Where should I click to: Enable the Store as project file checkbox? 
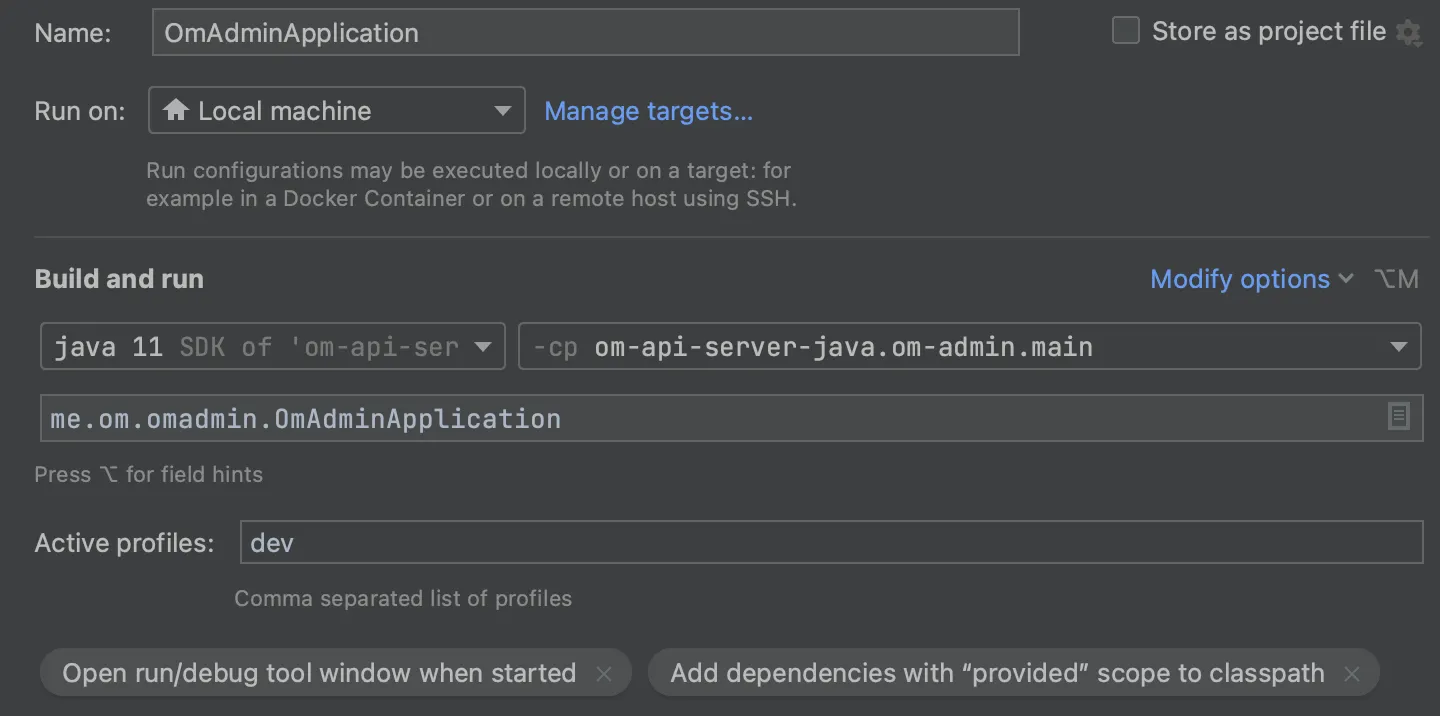(1126, 31)
